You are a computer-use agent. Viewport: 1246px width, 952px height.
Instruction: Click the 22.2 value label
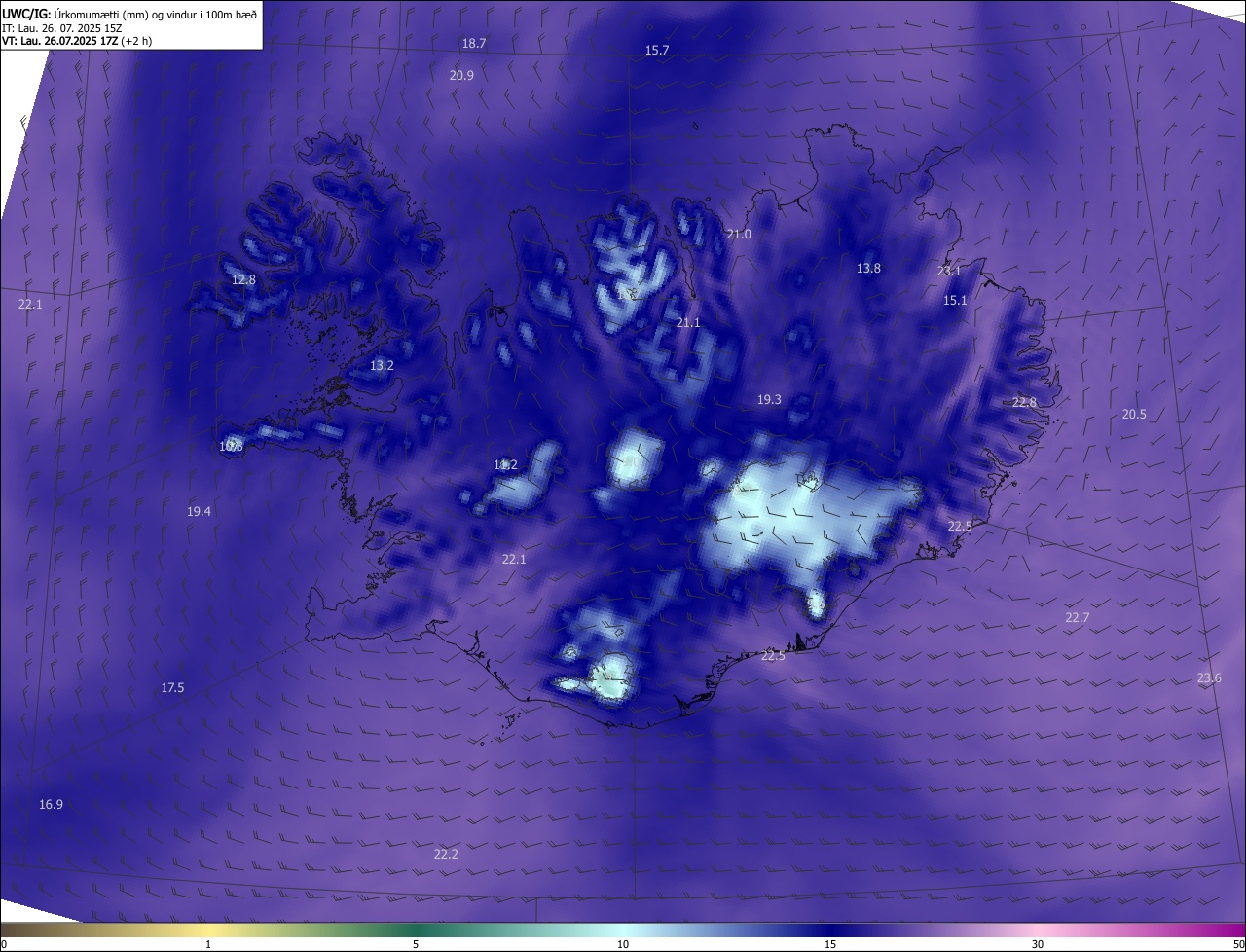446,854
